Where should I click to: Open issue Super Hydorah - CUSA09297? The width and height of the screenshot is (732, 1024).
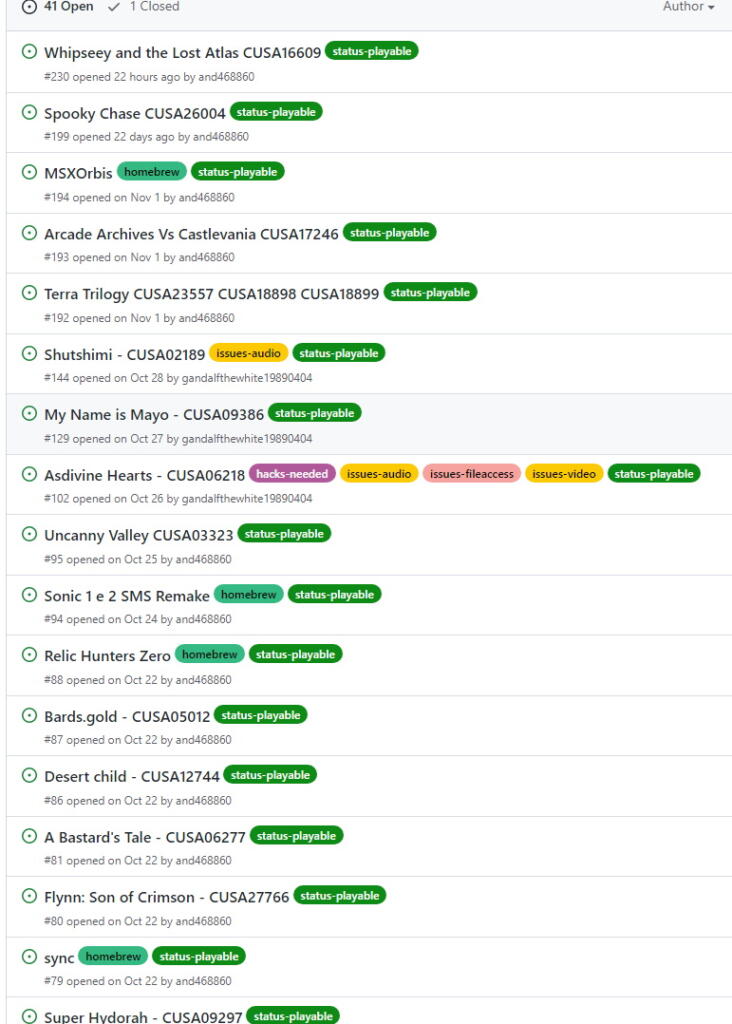[143, 1017]
